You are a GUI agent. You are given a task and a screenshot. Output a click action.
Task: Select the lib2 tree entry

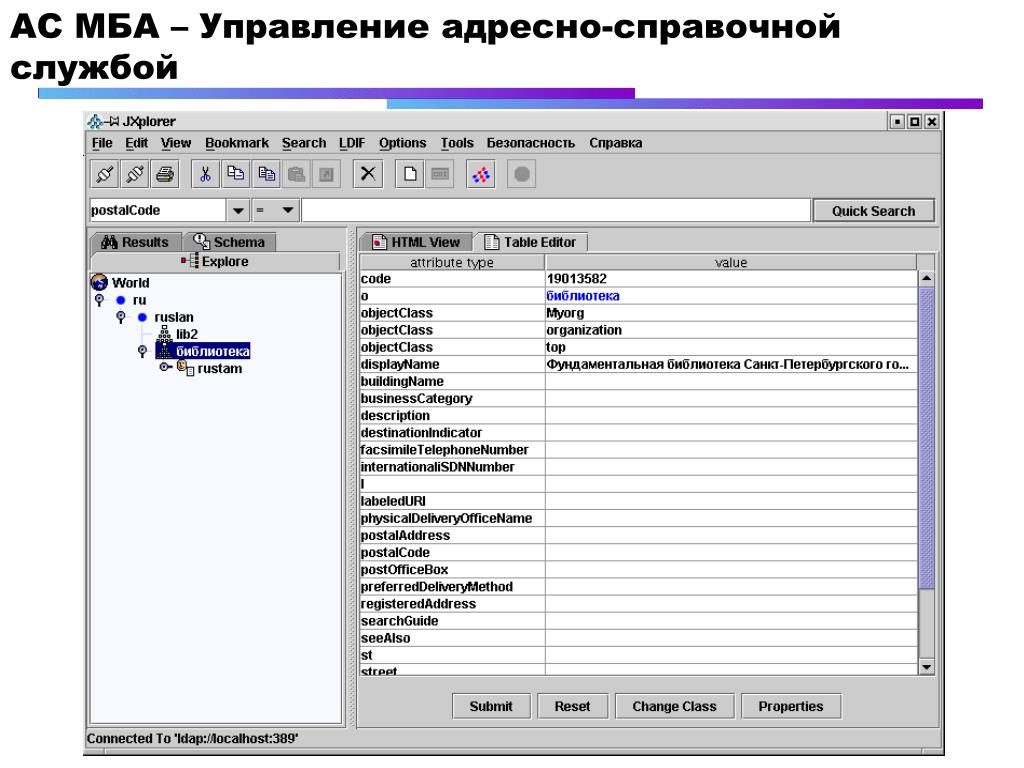pyautogui.click(x=187, y=334)
